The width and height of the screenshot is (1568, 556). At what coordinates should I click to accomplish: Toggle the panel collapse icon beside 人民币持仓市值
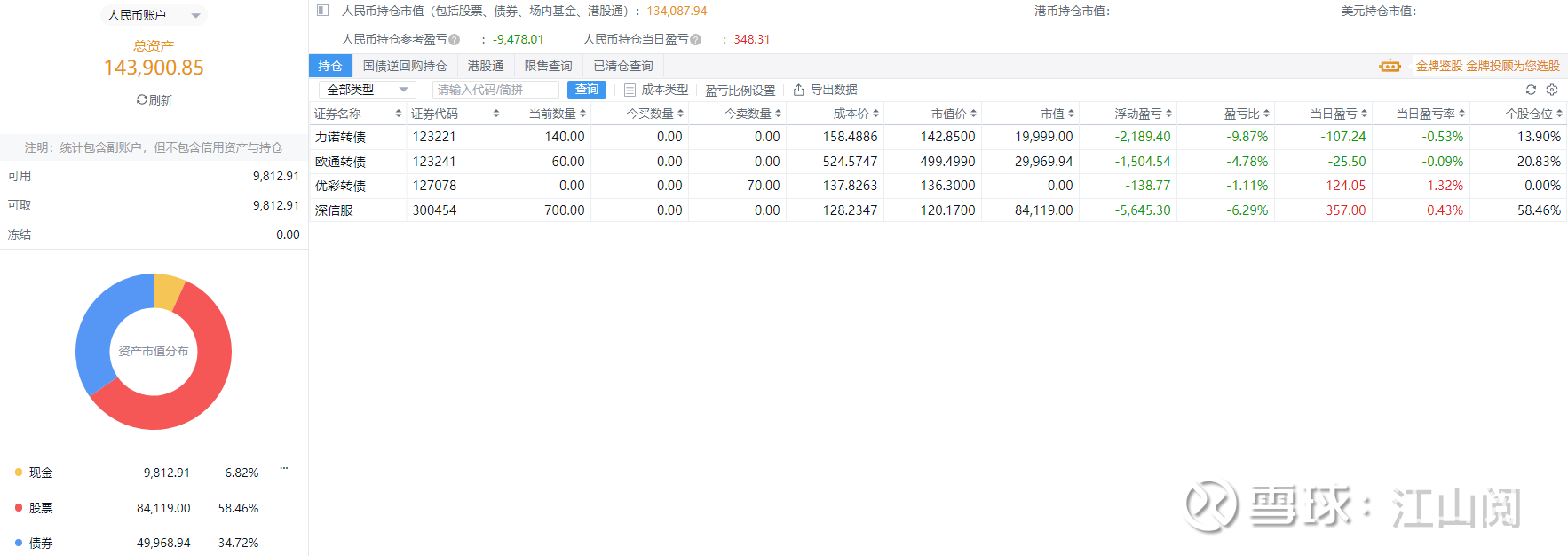pos(323,11)
